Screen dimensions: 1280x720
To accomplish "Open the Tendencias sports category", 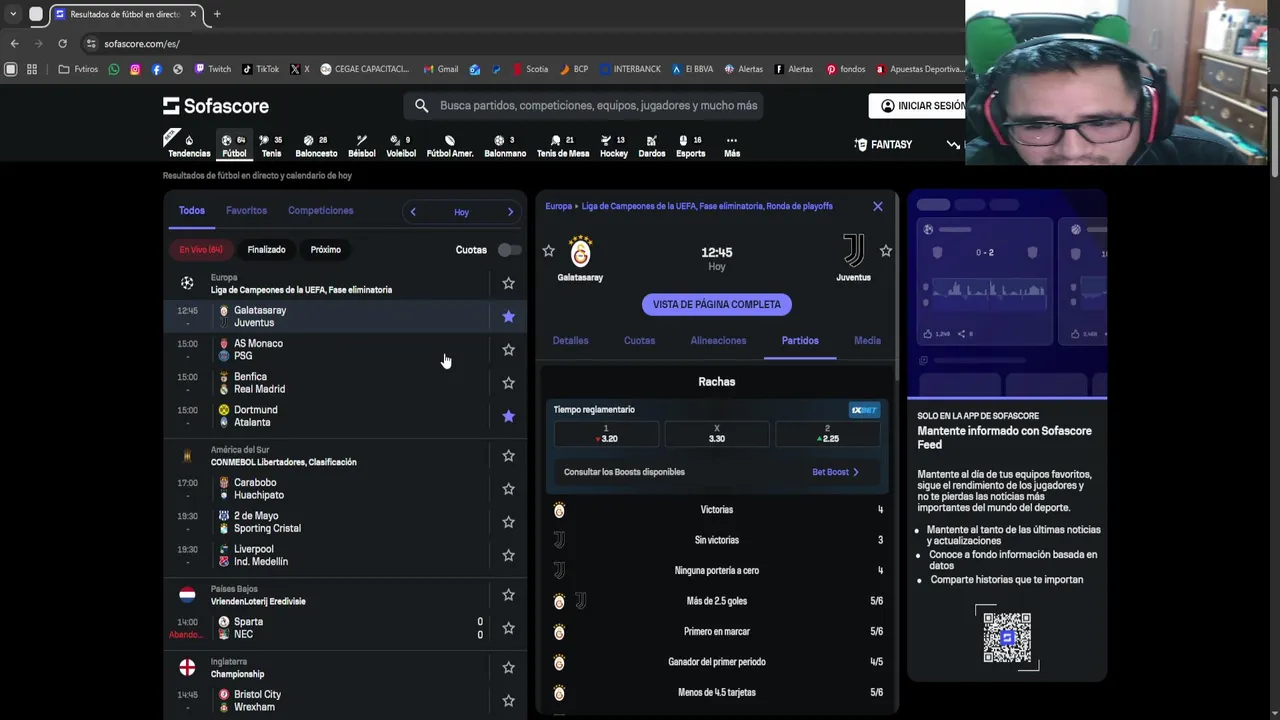I will [189, 145].
